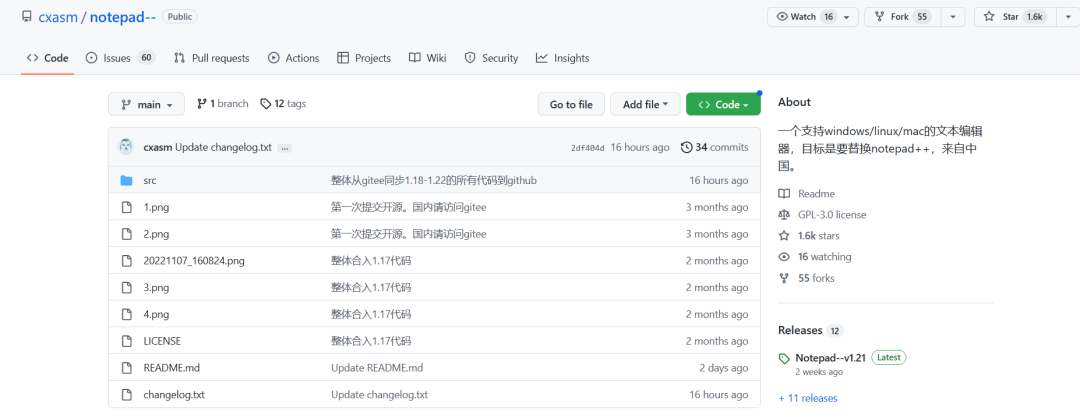View the + 11 releases link
1080x418 pixels.
pyautogui.click(x=808, y=398)
